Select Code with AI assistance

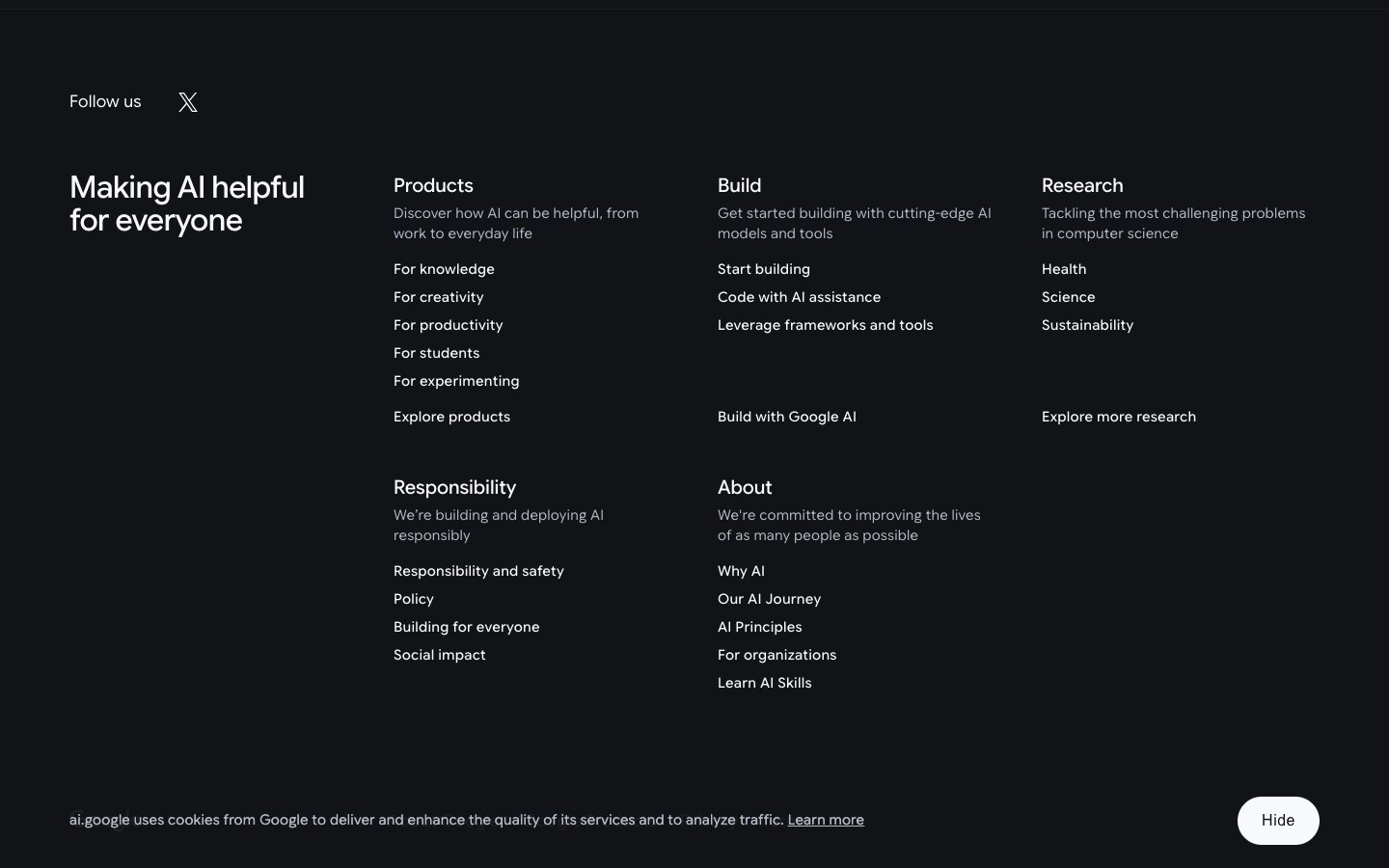coord(799,297)
